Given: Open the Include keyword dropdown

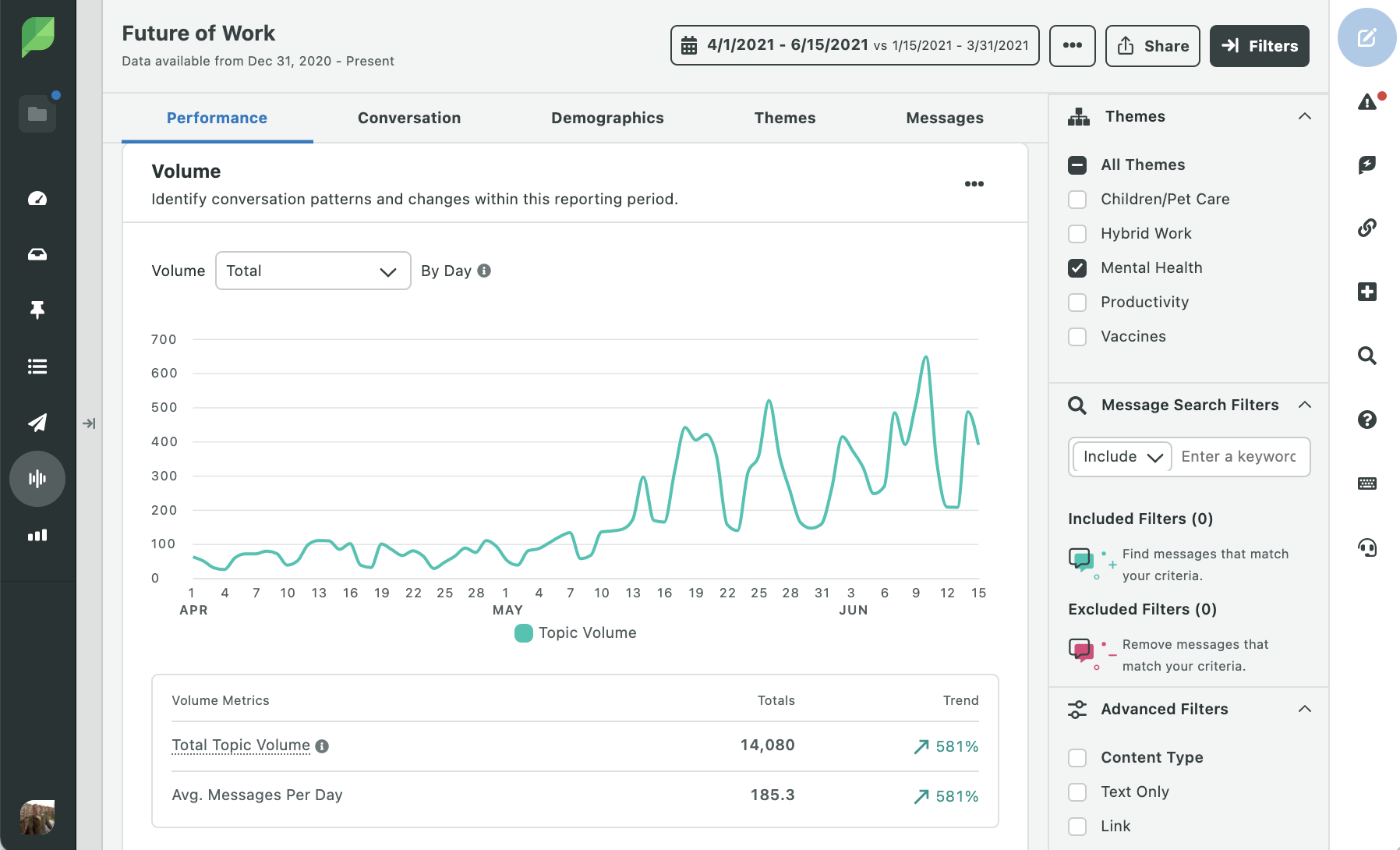Looking at the screenshot, I should coord(1122,457).
